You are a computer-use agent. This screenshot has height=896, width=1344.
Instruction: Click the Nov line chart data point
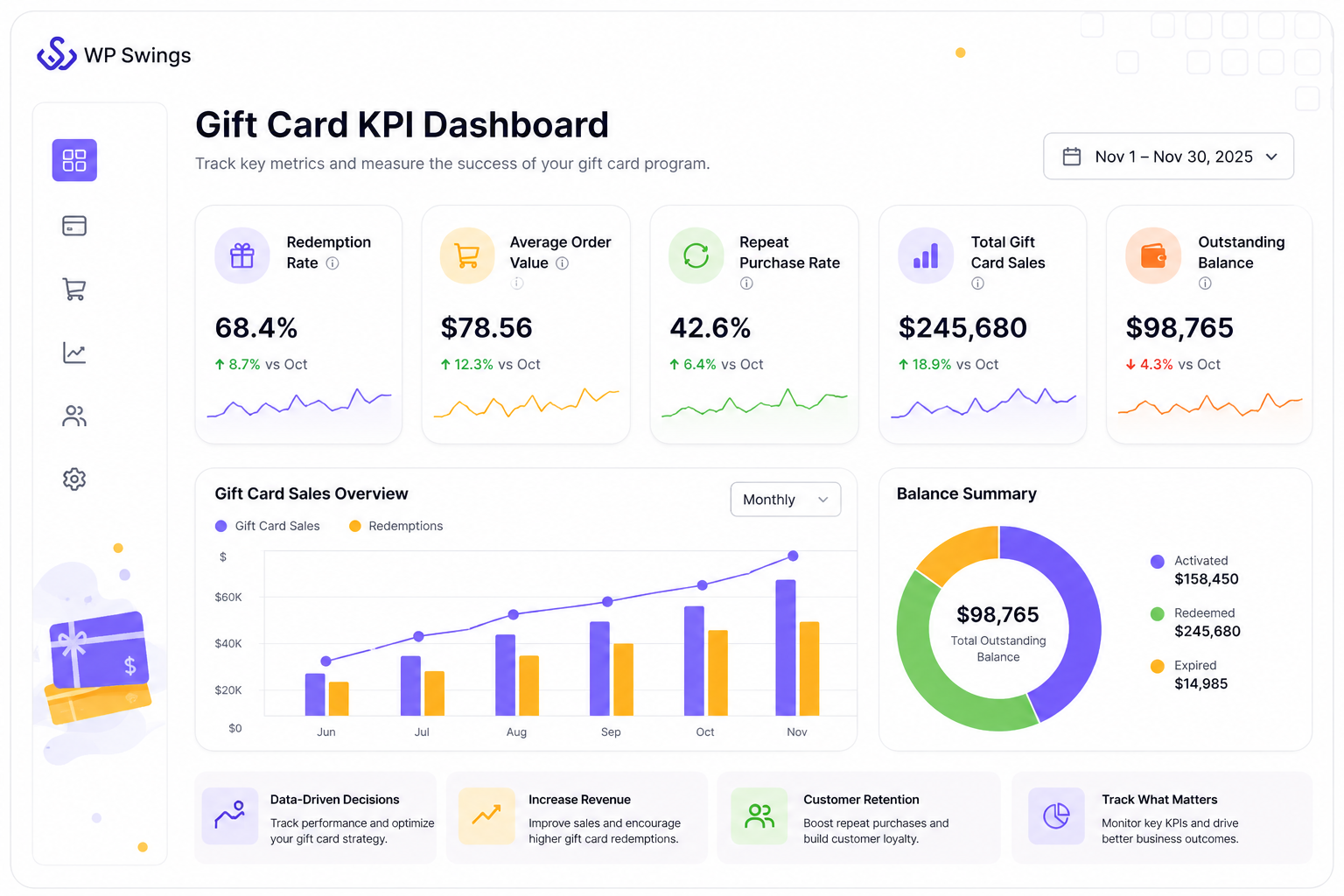click(793, 556)
